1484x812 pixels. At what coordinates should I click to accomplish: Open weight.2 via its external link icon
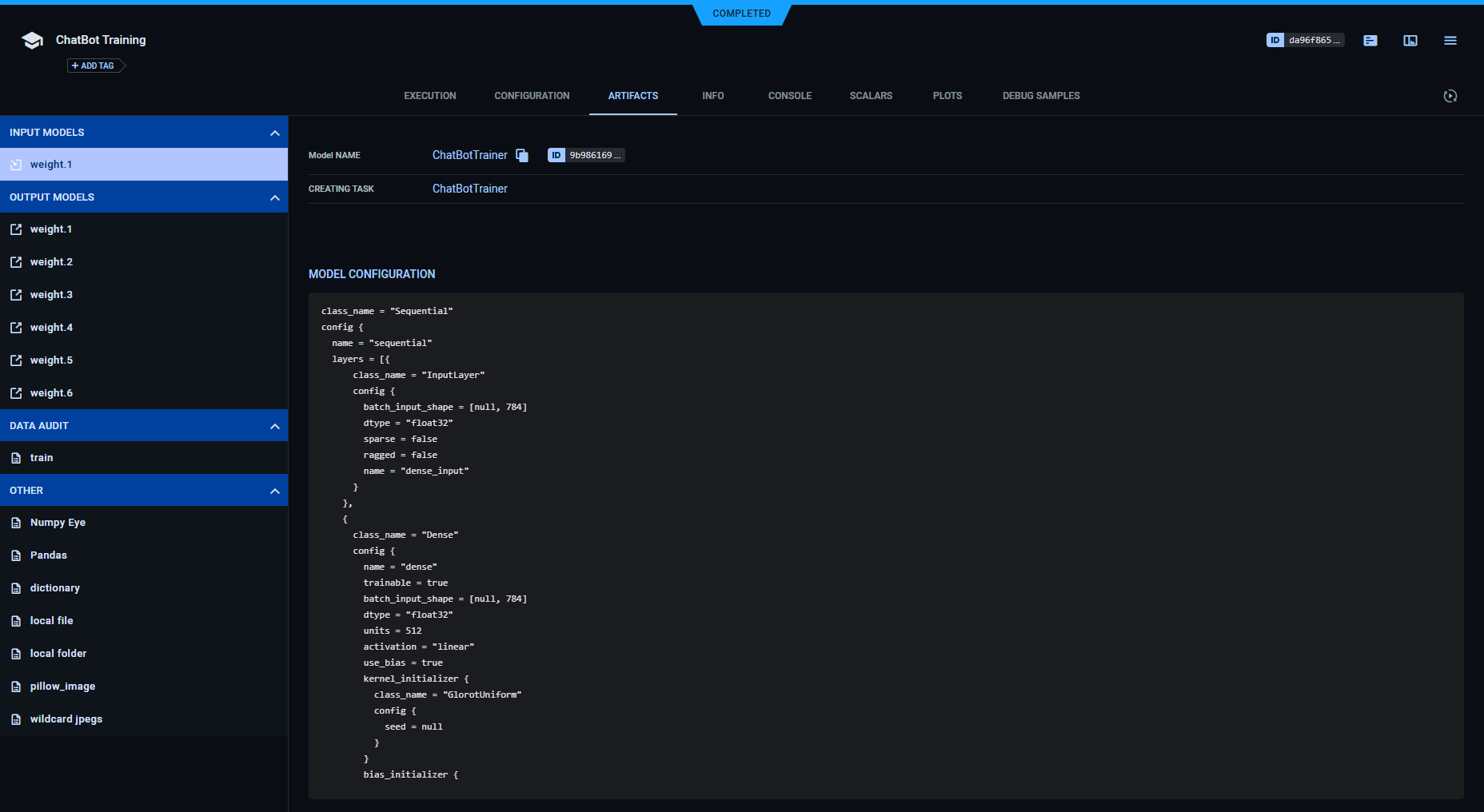(x=16, y=261)
